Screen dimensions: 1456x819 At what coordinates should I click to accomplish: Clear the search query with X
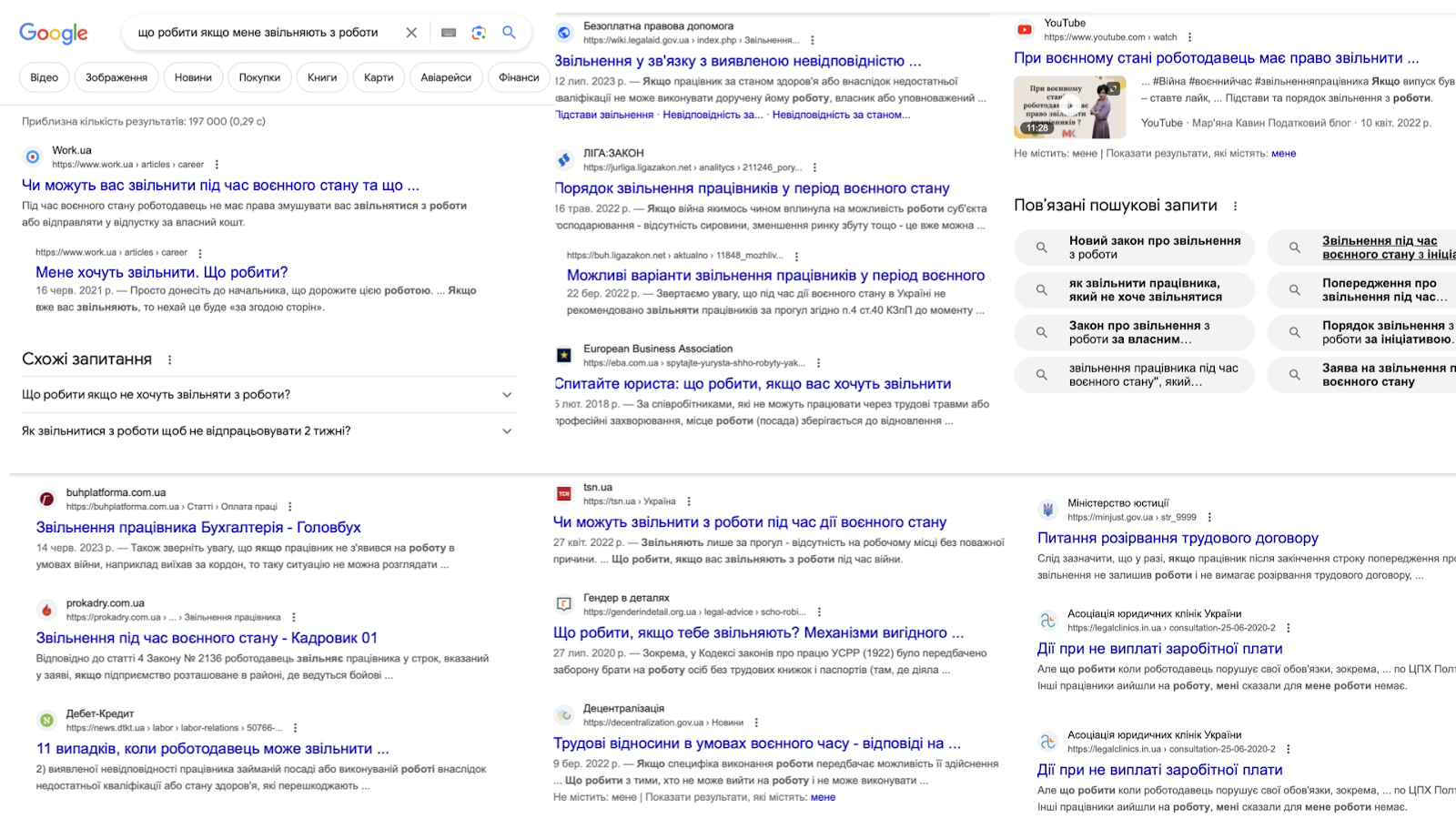411,33
